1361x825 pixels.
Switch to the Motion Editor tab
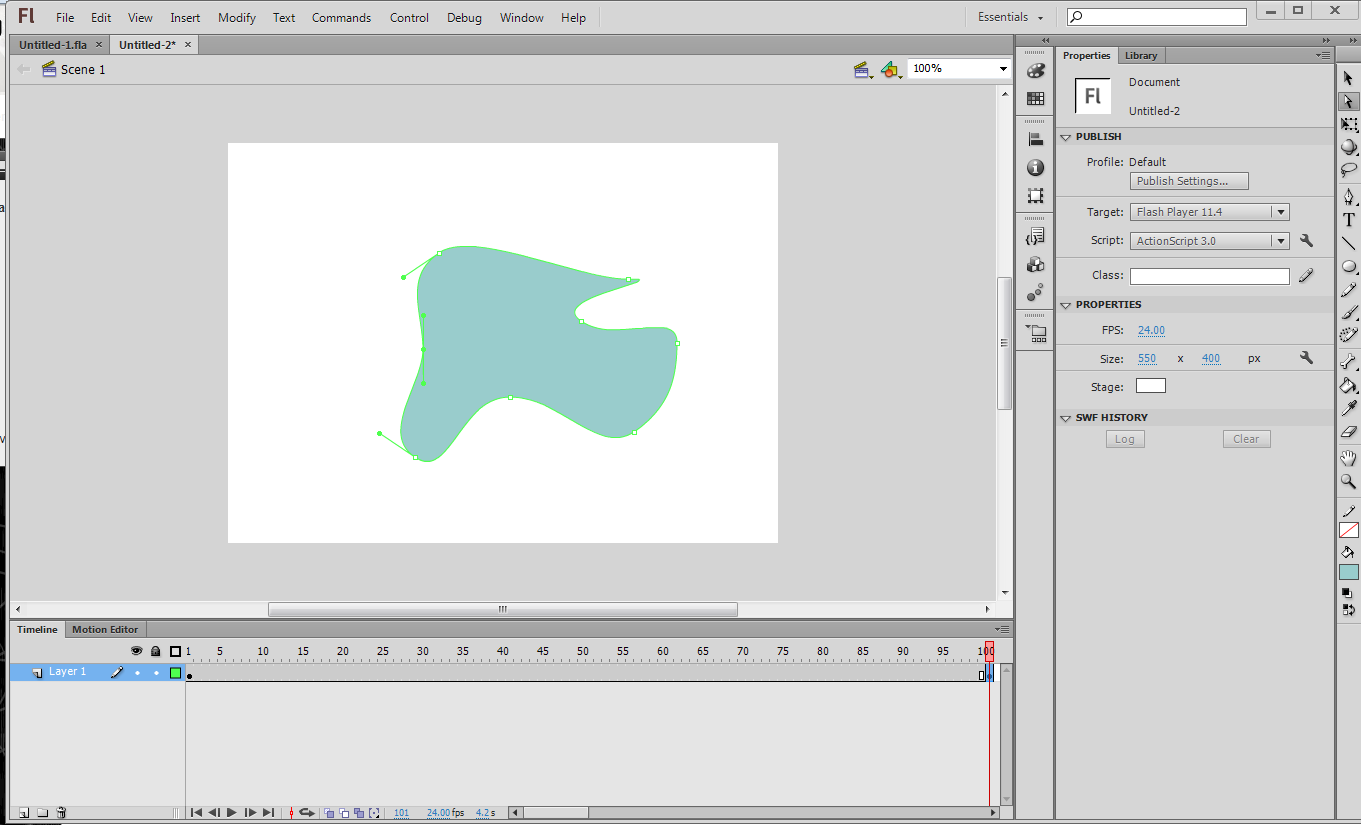(x=104, y=629)
